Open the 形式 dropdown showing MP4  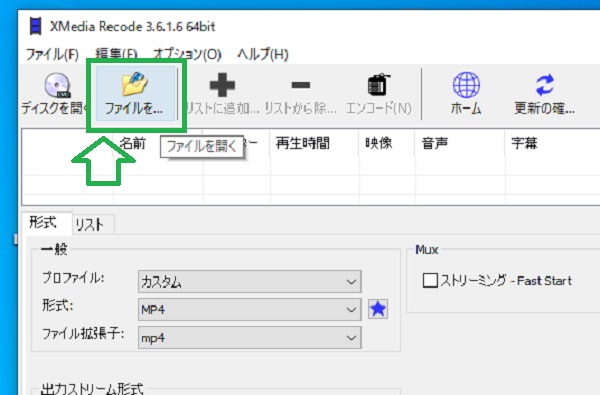249,309
